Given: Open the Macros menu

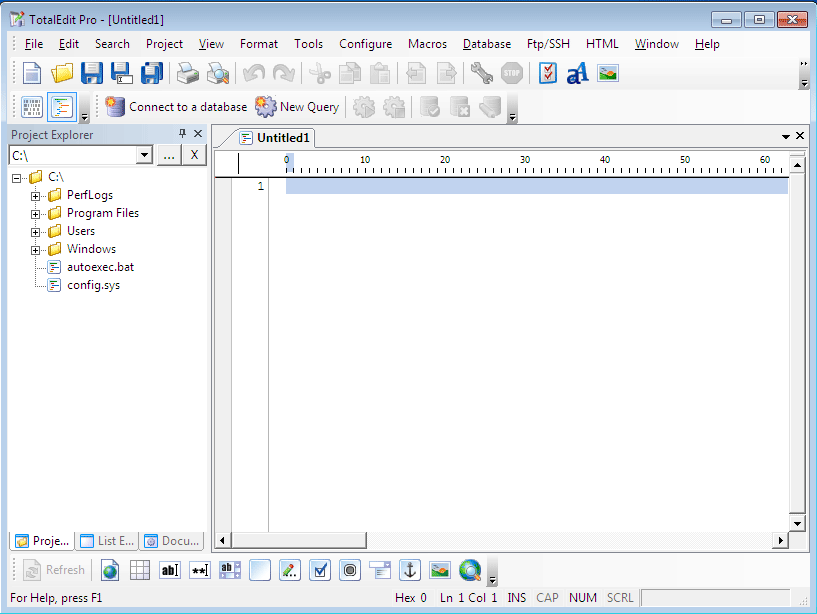Looking at the screenshot, I should click(427, 44).
